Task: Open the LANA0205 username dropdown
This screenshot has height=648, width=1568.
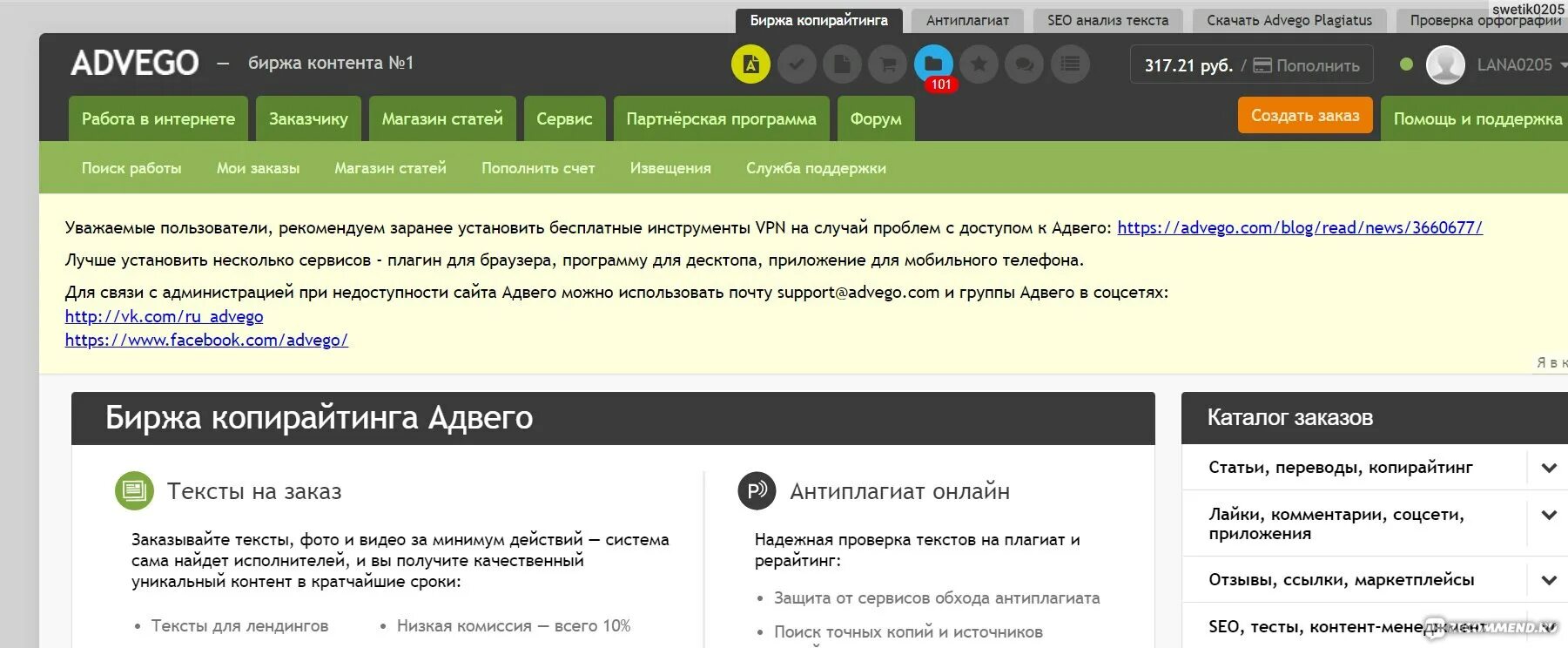Action: pyautogui.click(x=1521, y=65)
